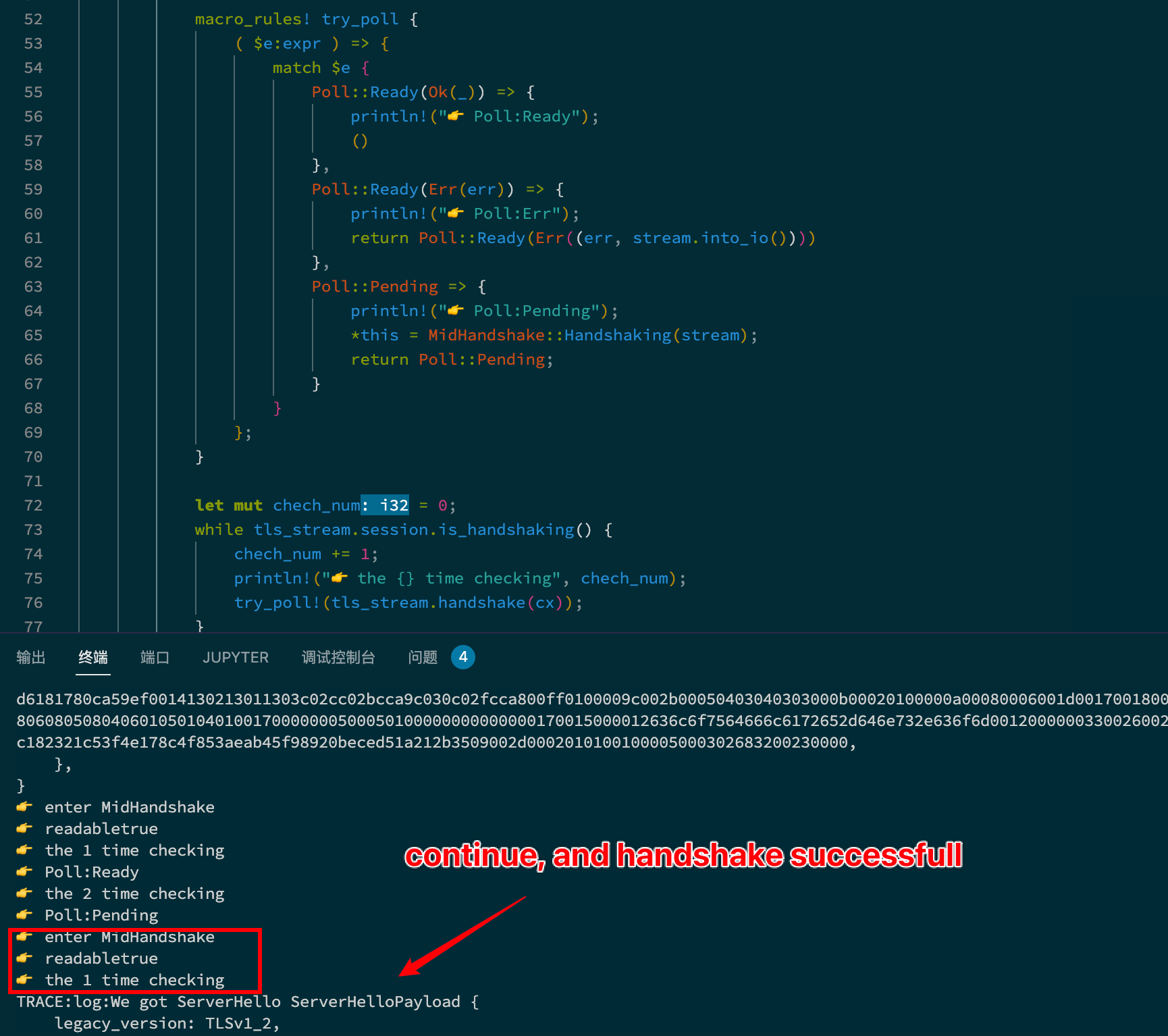Click 'Poll:Pending' terminal output line

[x=87, y=915]
